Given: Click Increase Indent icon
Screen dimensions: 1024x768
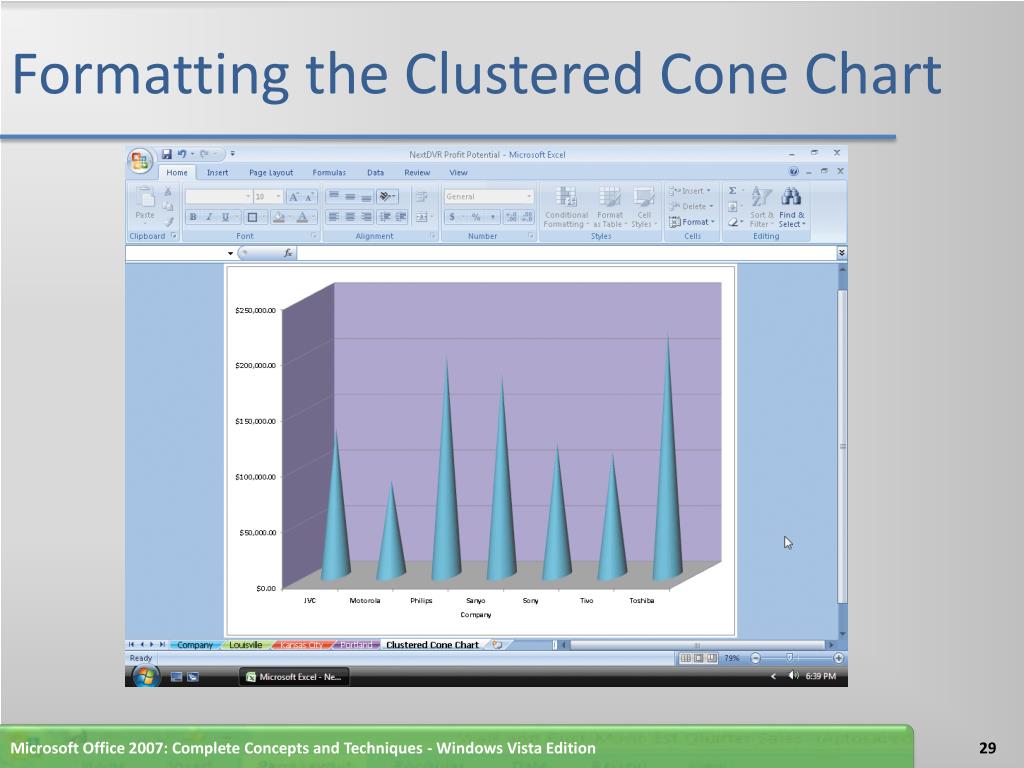Looking at the screenshot, I should [x=400, y=217].
